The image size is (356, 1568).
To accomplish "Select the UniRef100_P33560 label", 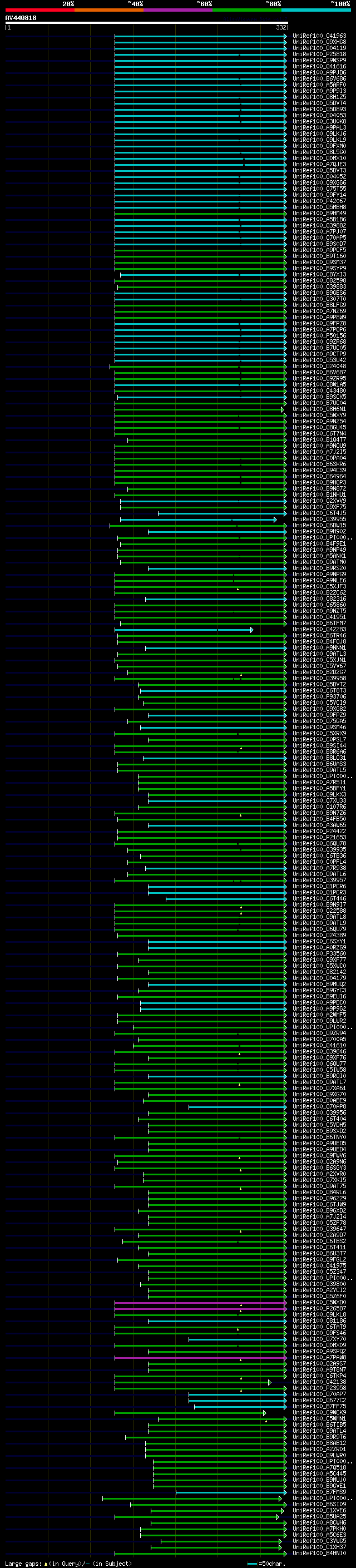I will click(319, 954).
